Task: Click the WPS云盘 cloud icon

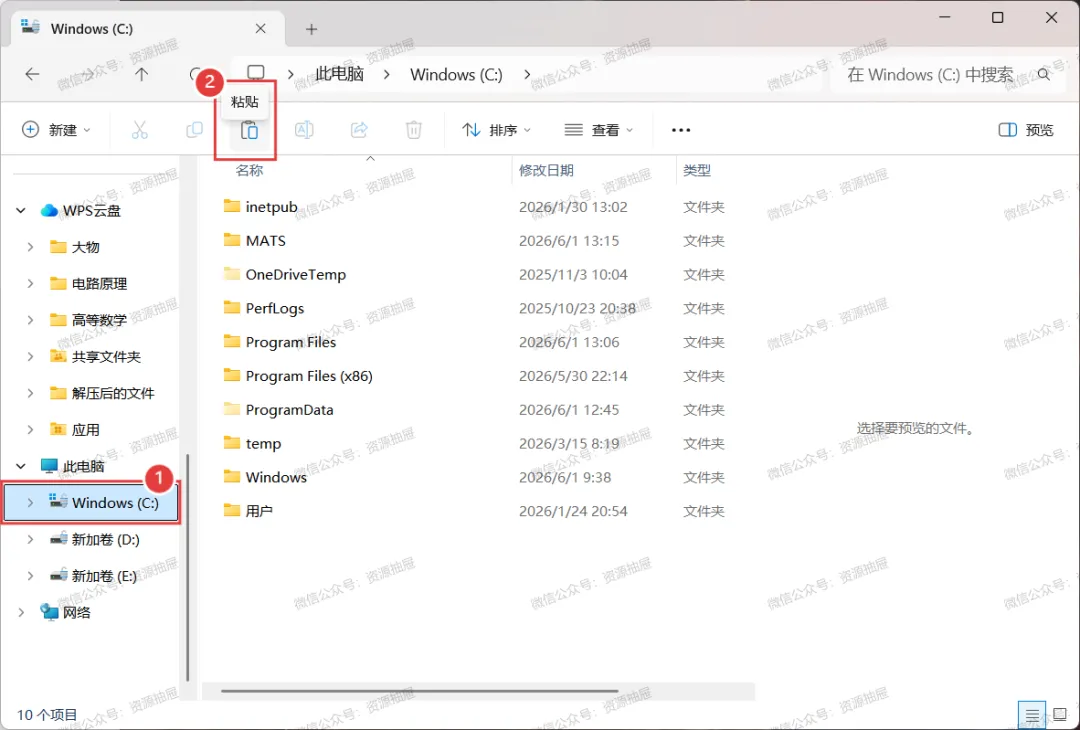Action: pyautogui.click(x=49, y=210)
